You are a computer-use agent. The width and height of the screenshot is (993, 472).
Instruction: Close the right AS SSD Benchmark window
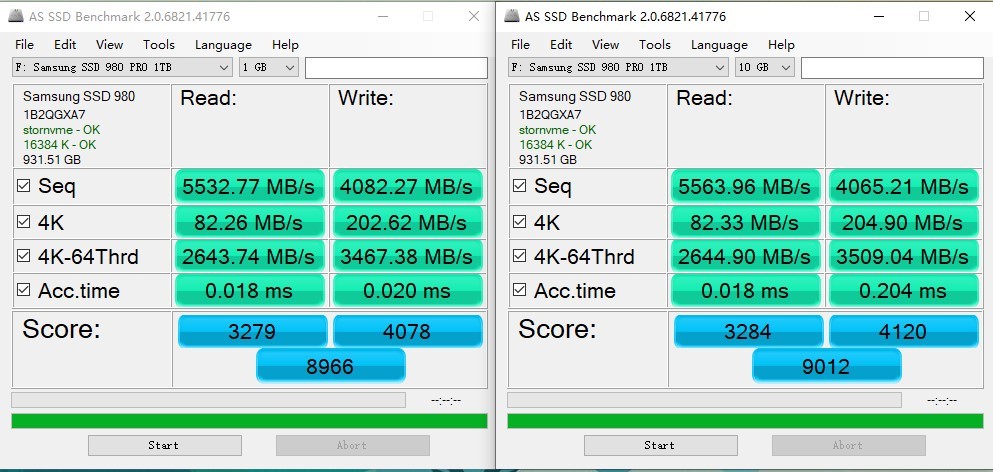[970, 16]
